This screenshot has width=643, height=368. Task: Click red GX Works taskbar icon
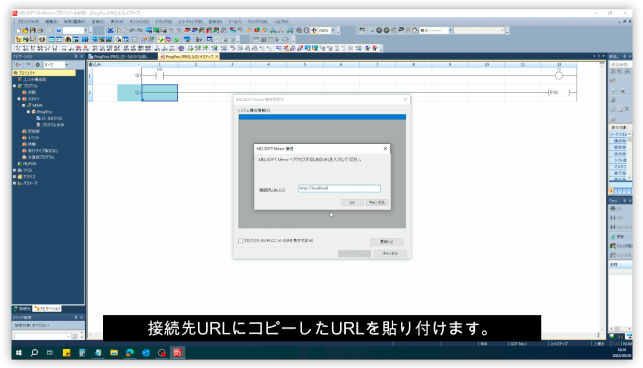177,352
